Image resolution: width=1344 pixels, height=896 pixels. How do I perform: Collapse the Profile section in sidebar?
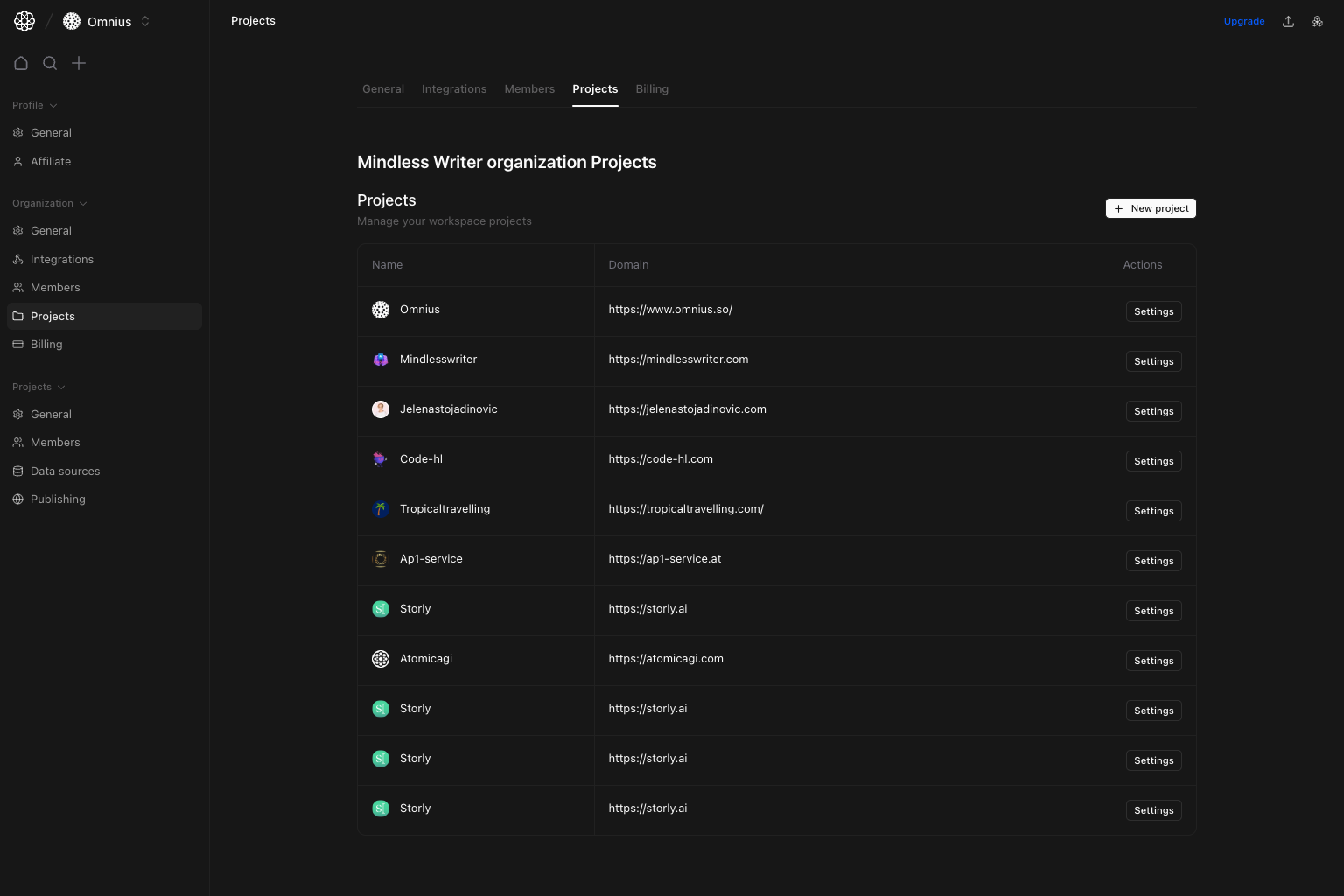click(53, 105)
